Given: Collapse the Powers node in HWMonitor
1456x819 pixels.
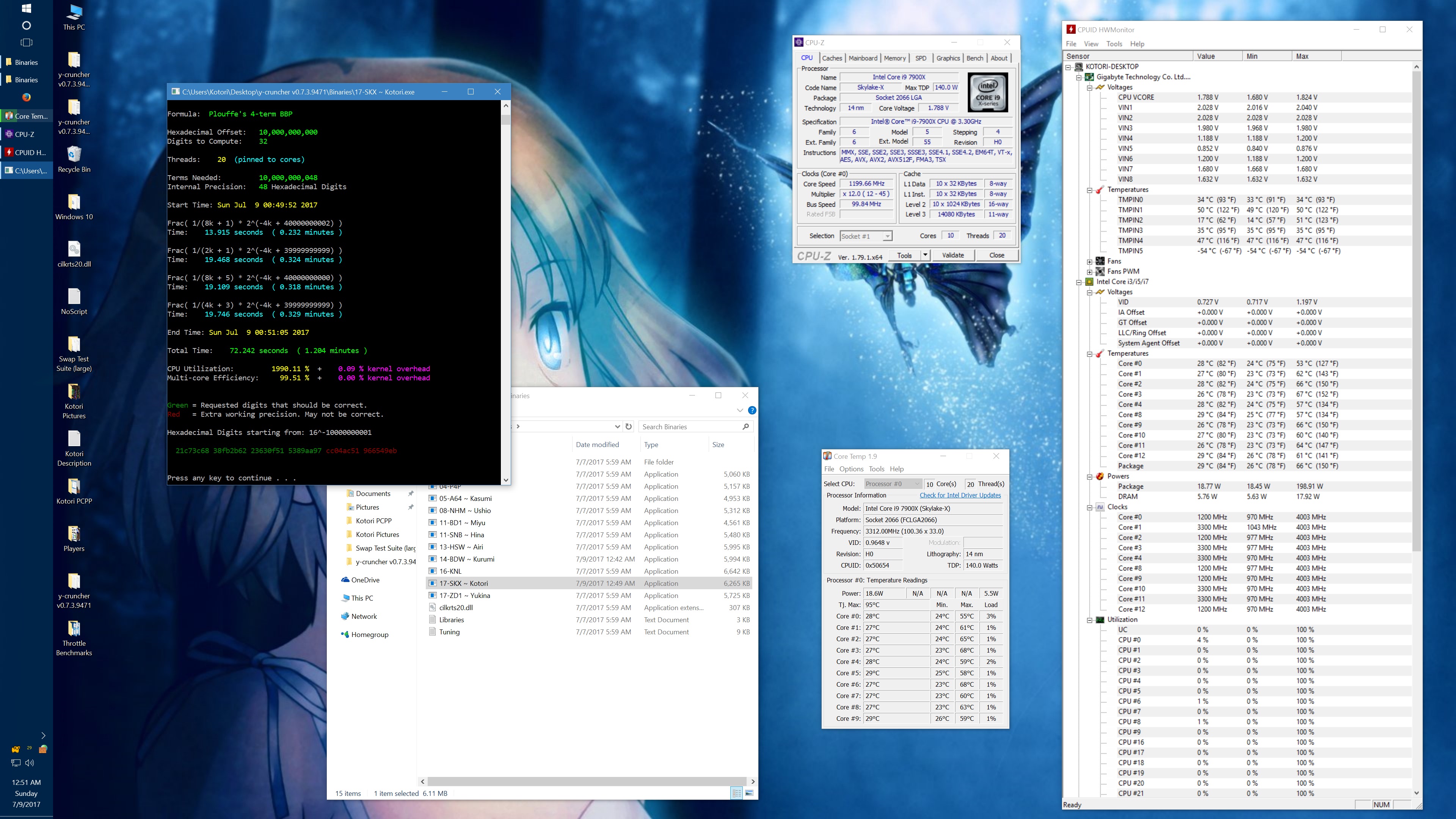Looking at the screenshot, I should [x=1090, y=477].
